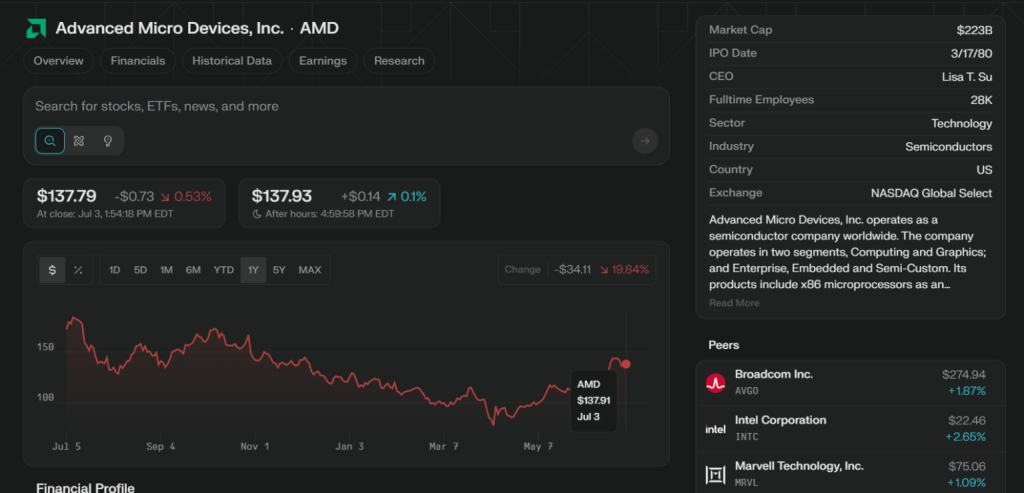Viewport: 1024px width, 493px height.
Task: Click the AMD logo icon
Action: (36, 28)
